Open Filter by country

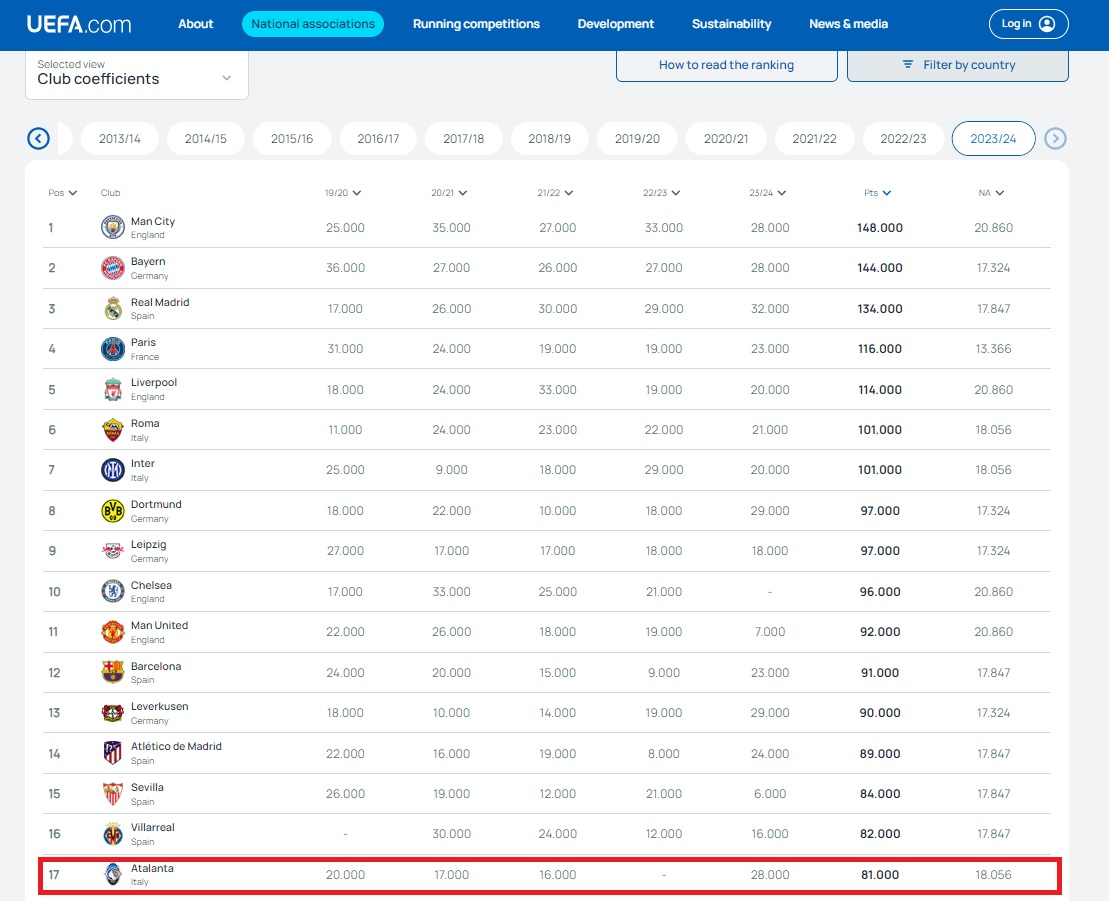click(x=957, y=65)
